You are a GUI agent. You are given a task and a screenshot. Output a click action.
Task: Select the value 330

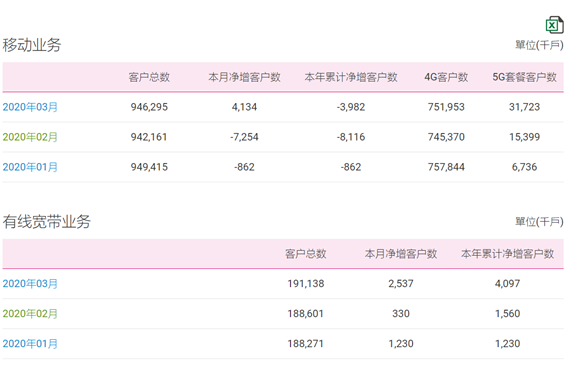tap(401, 314)
